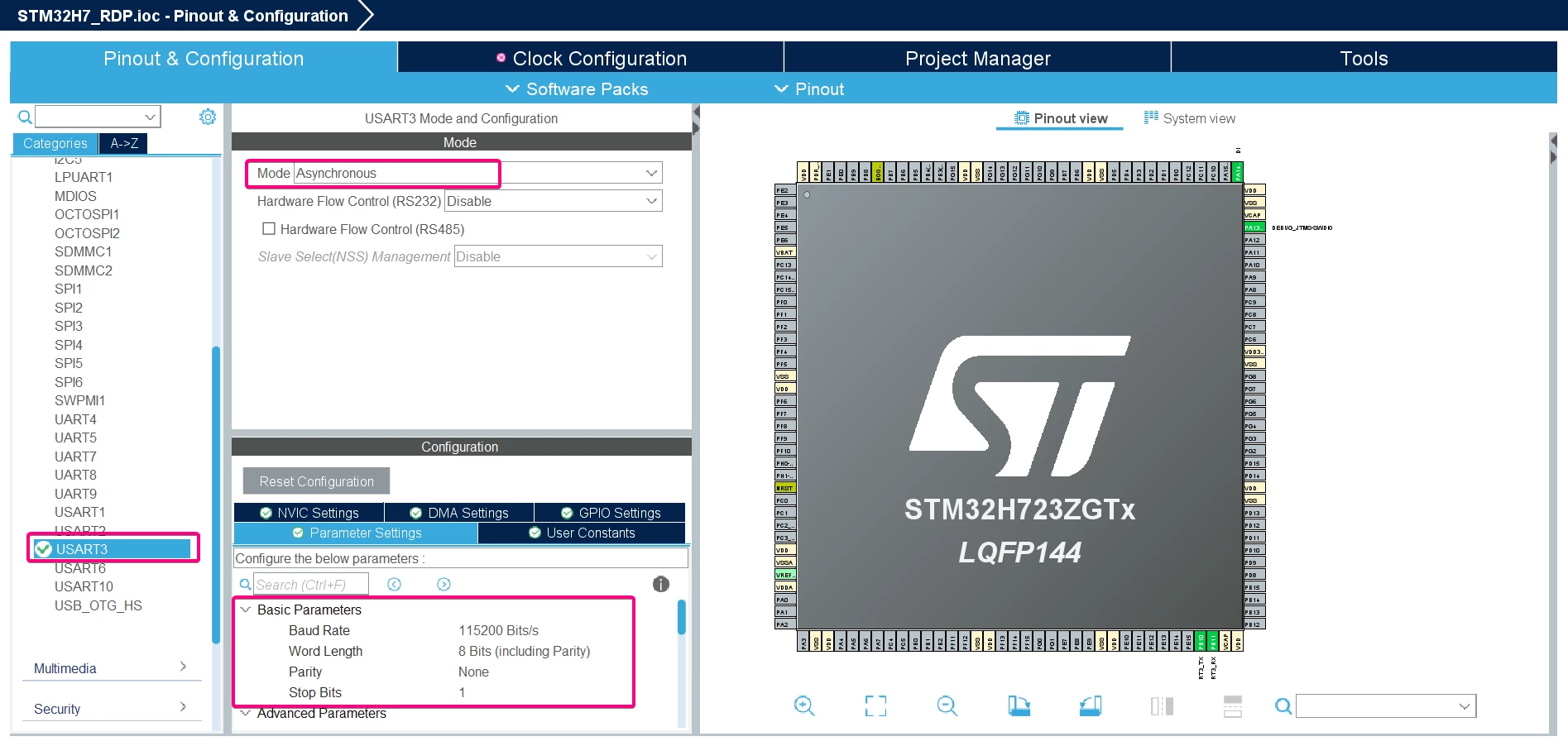The width and height of the screenshot is (1568, 746).
Task: Open the peripheral search combo box
Action: click(98, 117)
